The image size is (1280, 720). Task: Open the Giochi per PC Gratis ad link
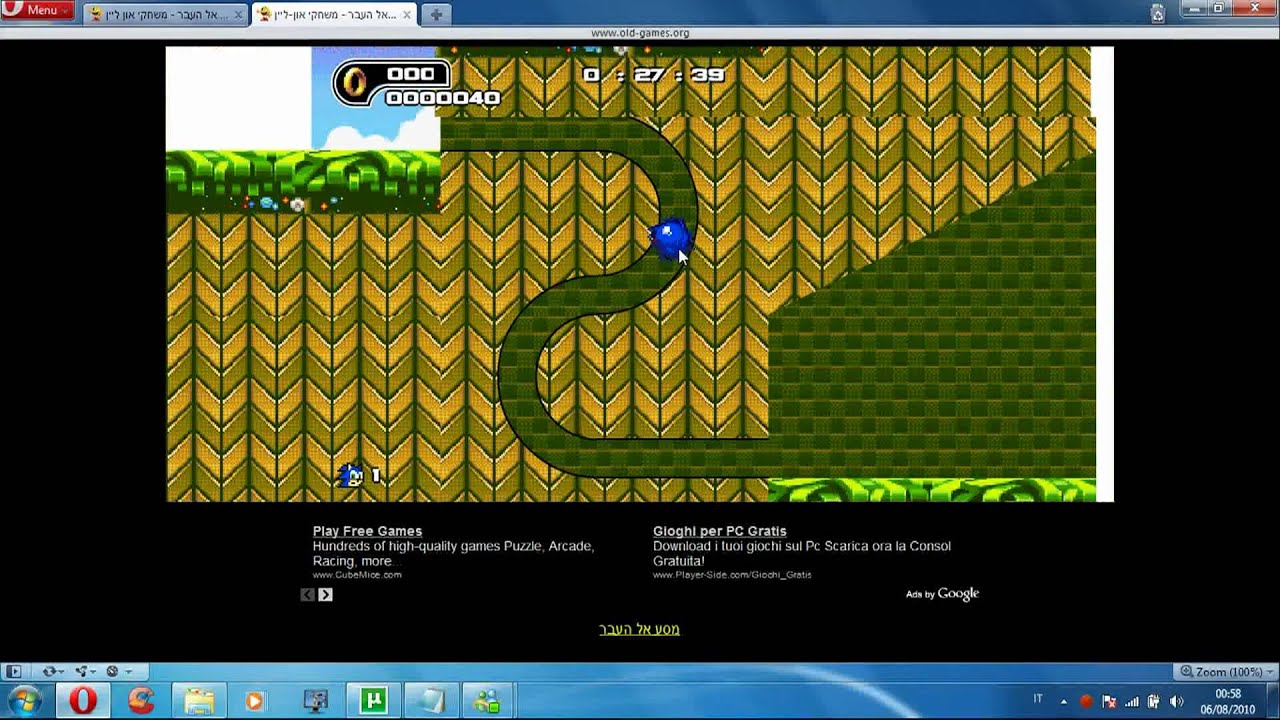[x=720, y=531]
